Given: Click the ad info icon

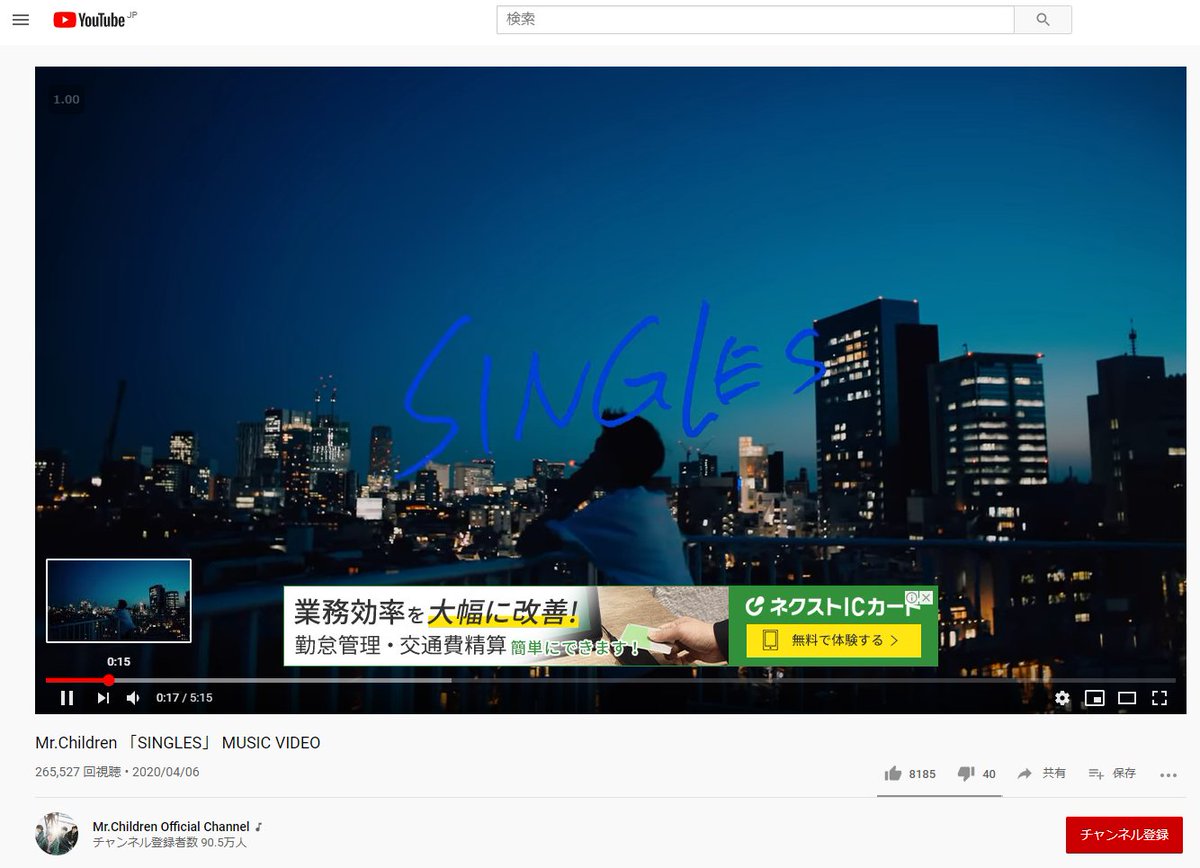Looking at the screenshot, I should (912, 598).
